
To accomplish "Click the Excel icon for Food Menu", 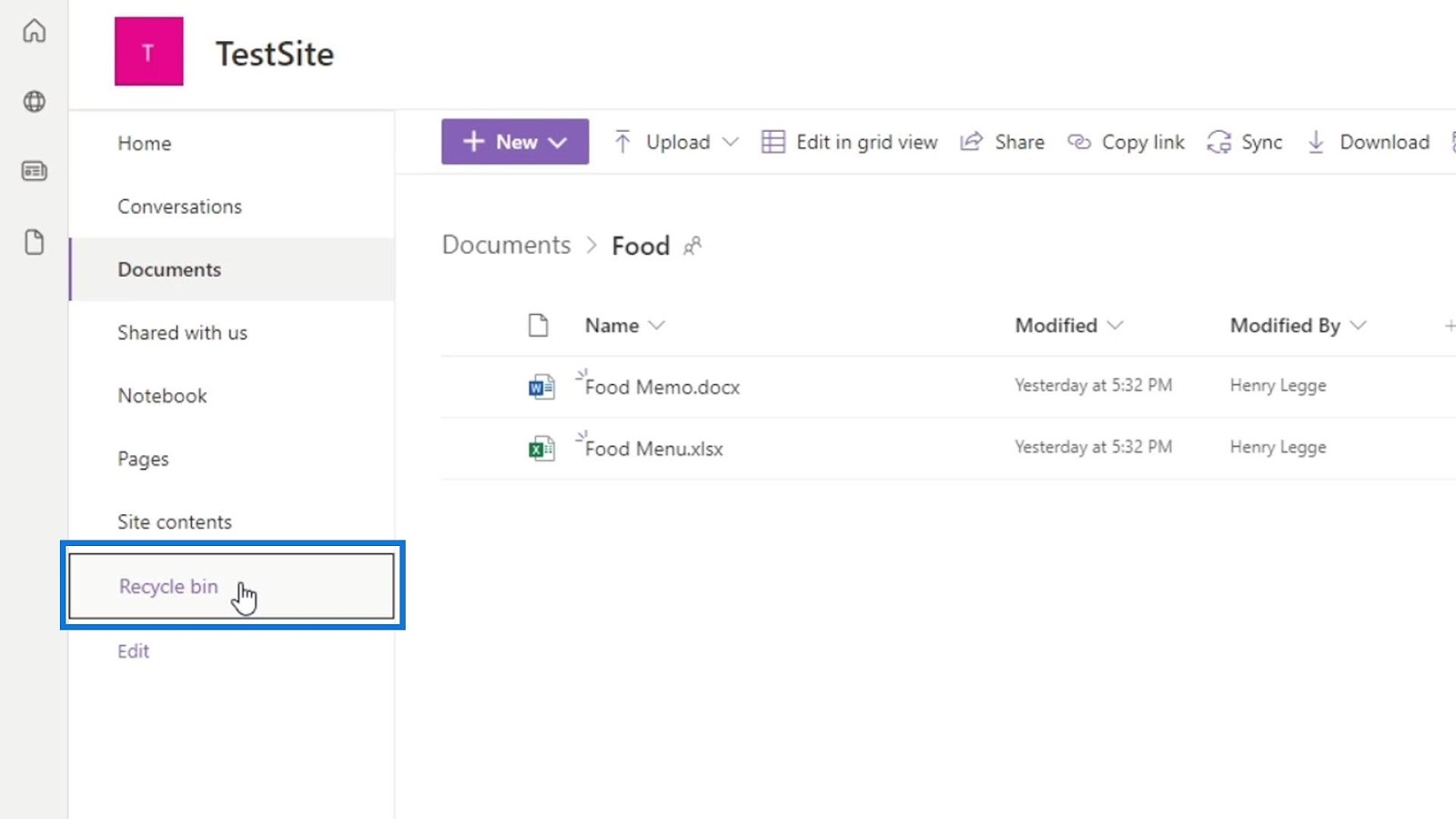I will tap(541, 449).
